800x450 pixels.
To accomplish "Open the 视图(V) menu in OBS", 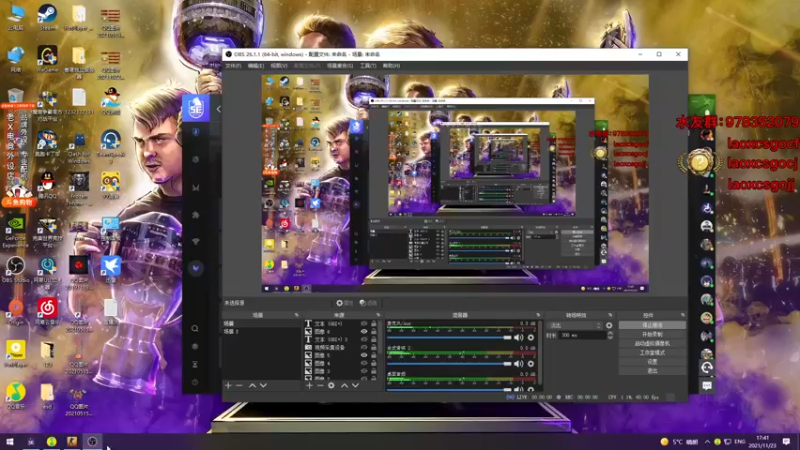I will (279, 66).
